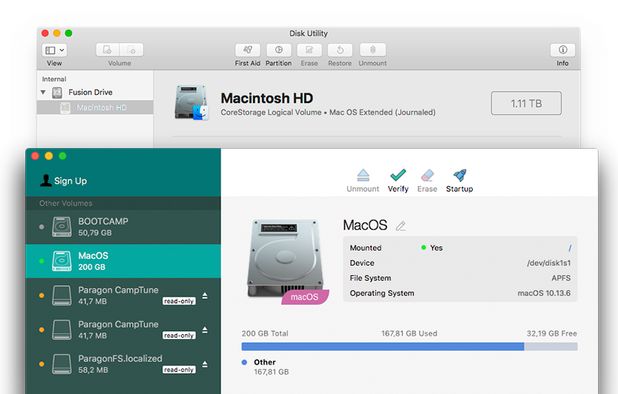The height and width of the screenshot is (394, 618).
Task: Eject the ParagonFS.localized volume
Action: pos(205,364)
